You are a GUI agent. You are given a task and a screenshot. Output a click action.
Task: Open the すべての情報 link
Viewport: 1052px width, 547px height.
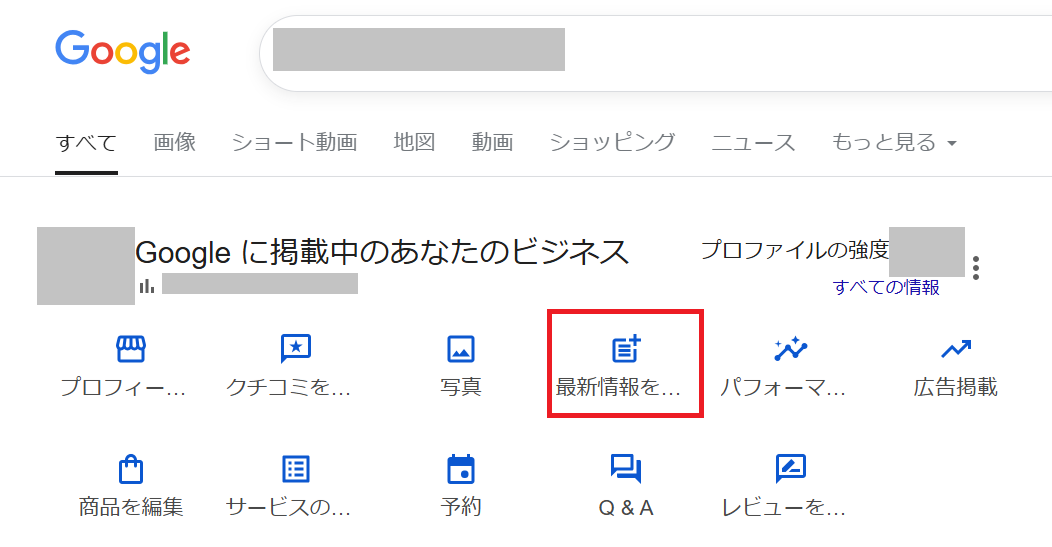(886, 287)
